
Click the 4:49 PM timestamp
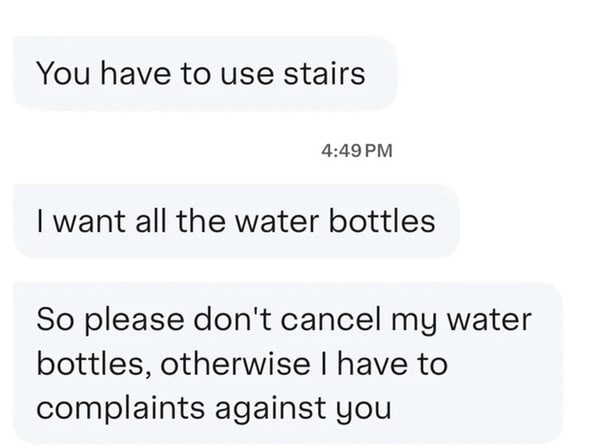click(357, 150)
